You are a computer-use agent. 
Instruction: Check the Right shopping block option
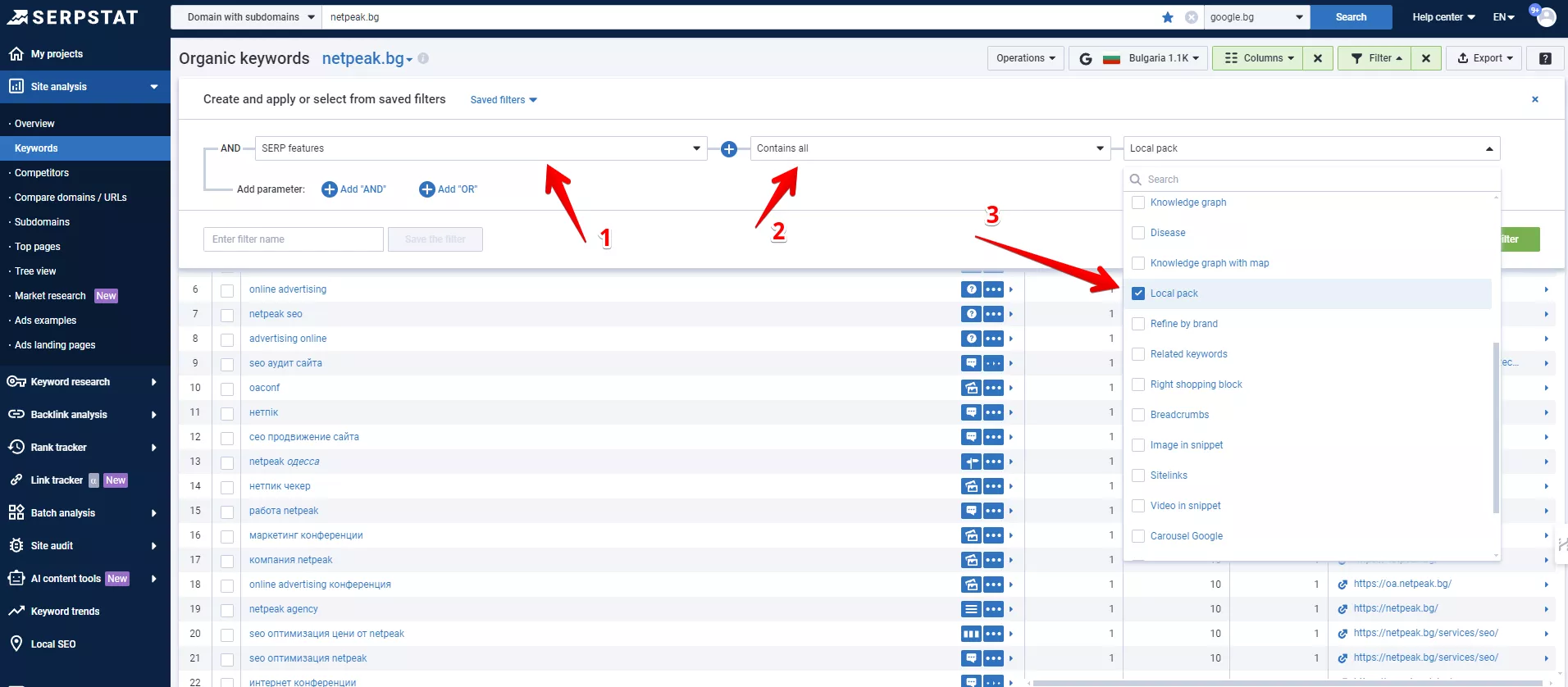pos(1138,384)
